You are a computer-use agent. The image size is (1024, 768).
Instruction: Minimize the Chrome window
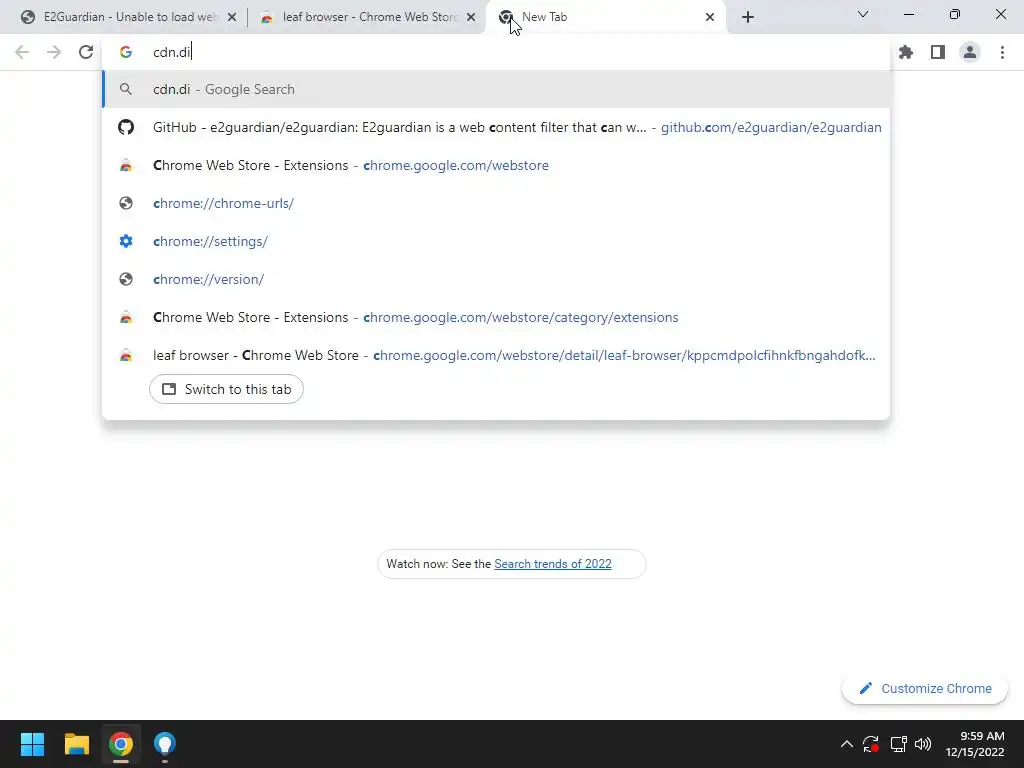[x=908, y=14]
